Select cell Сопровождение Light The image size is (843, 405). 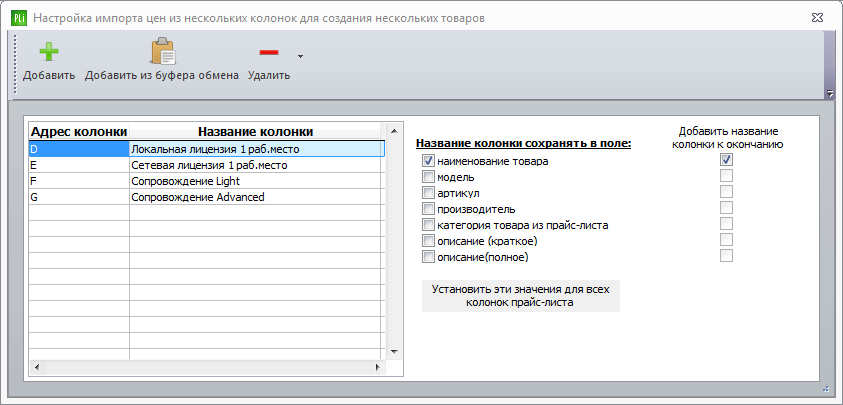click(x=257, y=181)
